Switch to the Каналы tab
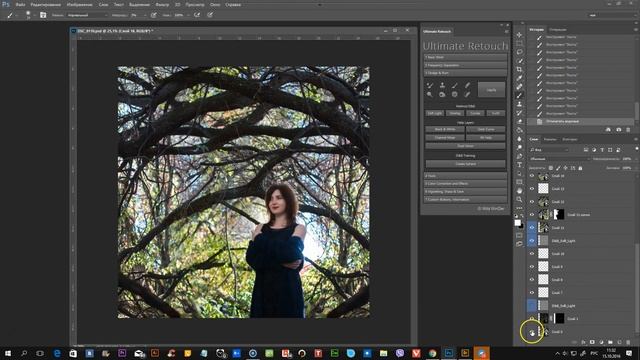This screenshot has width=640, height=360. click(550, 140)
